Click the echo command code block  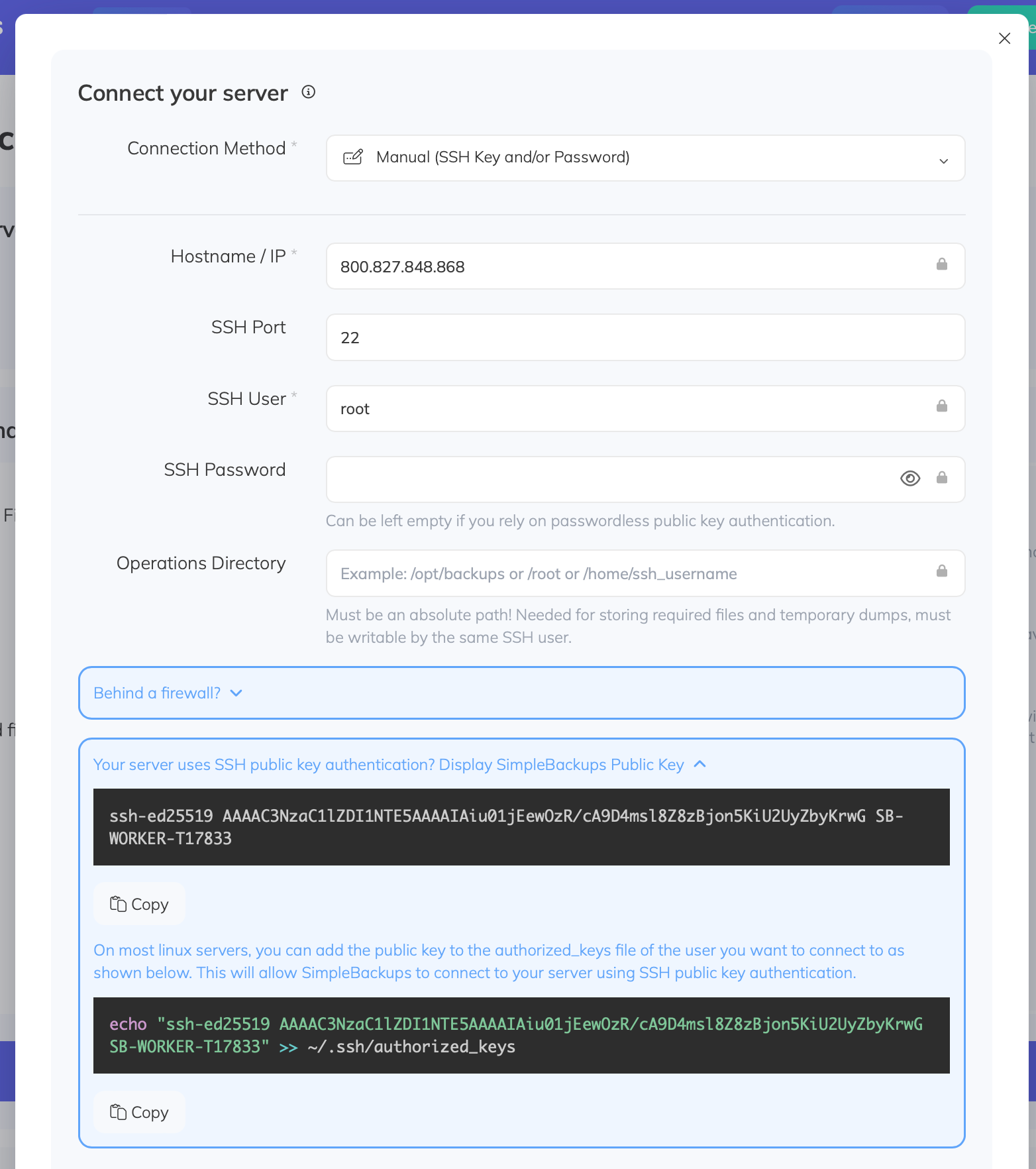521,1035
